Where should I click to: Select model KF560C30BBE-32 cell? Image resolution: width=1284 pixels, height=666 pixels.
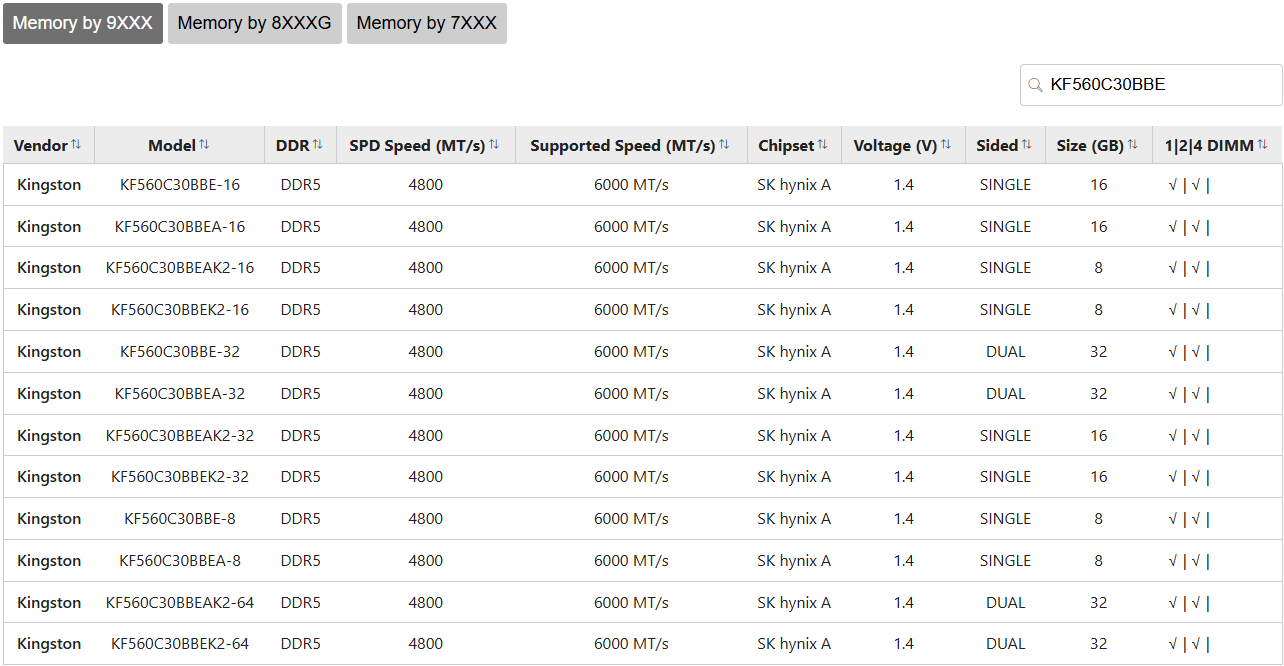180,352
